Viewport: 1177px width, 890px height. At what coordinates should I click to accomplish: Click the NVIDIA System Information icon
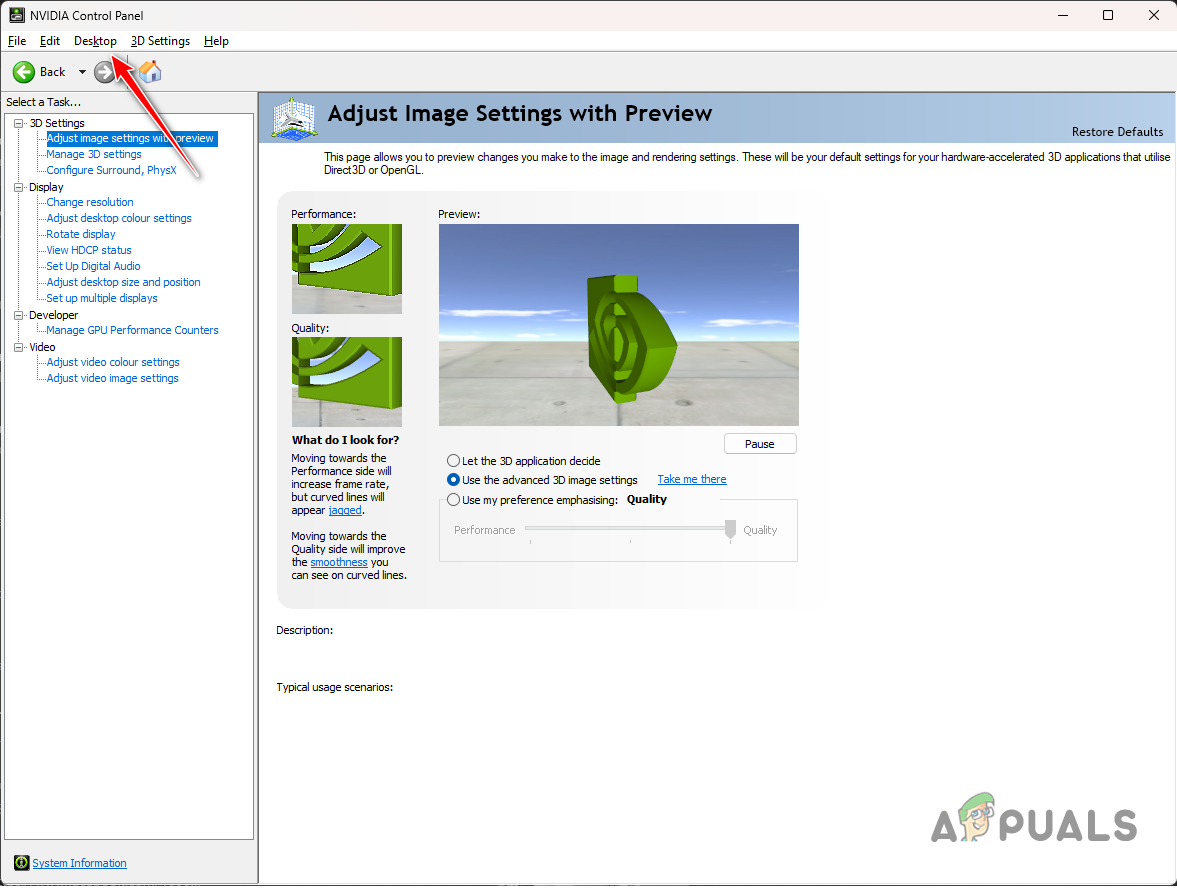pyautogui.click(x=21, y=863)
